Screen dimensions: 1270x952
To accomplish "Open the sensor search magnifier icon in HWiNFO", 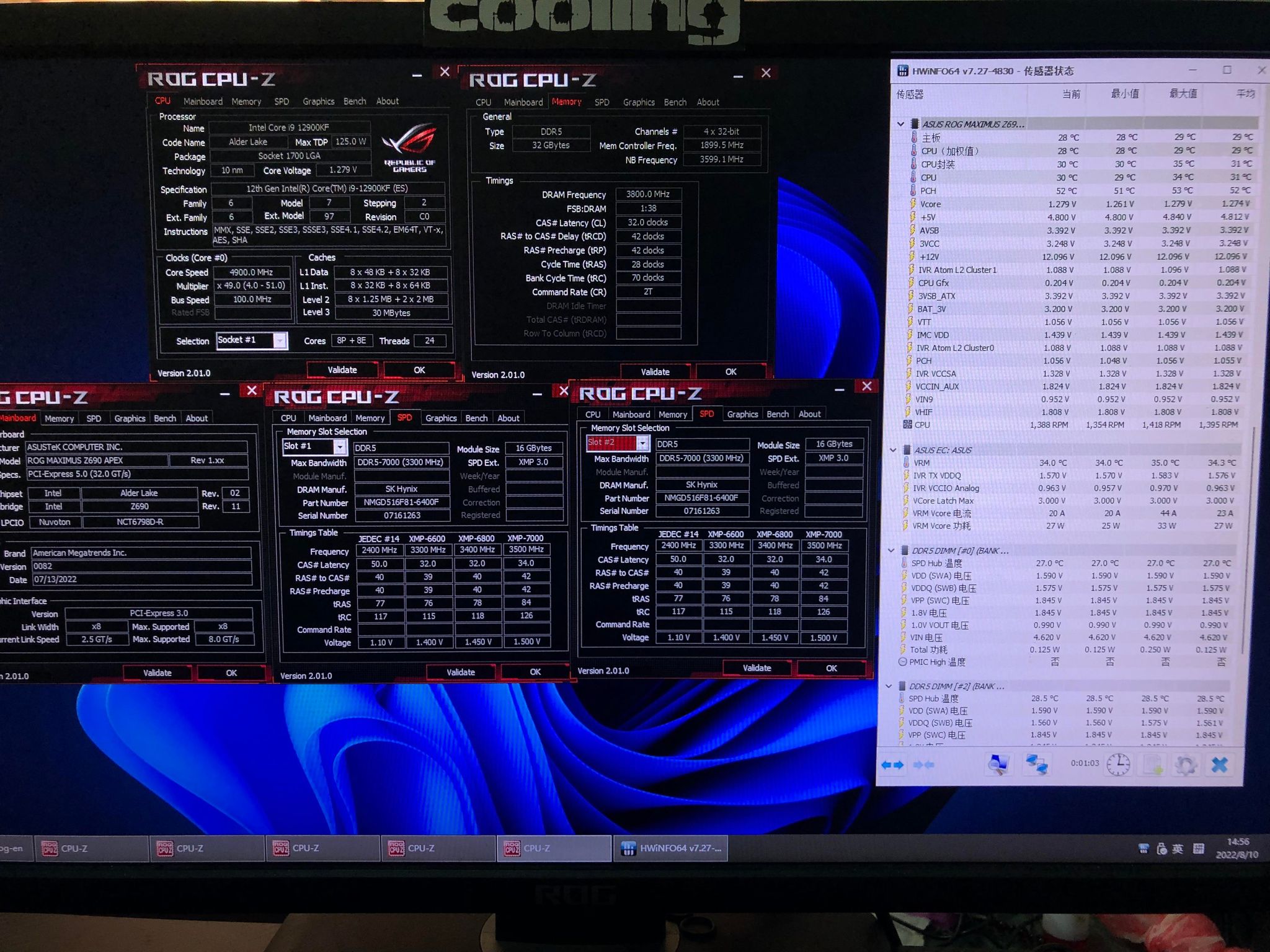I will 998,765.
